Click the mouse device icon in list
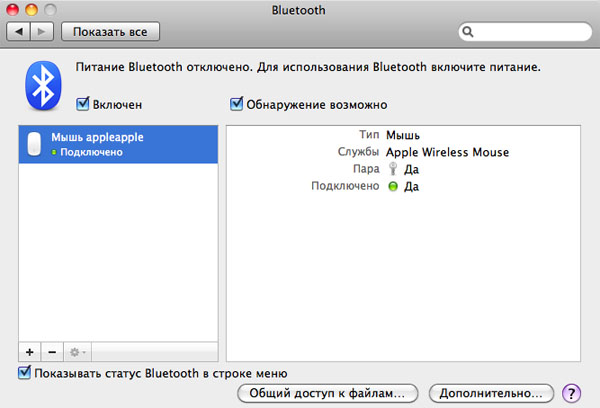This screenshot has width=600, height=408. point(35,144)
